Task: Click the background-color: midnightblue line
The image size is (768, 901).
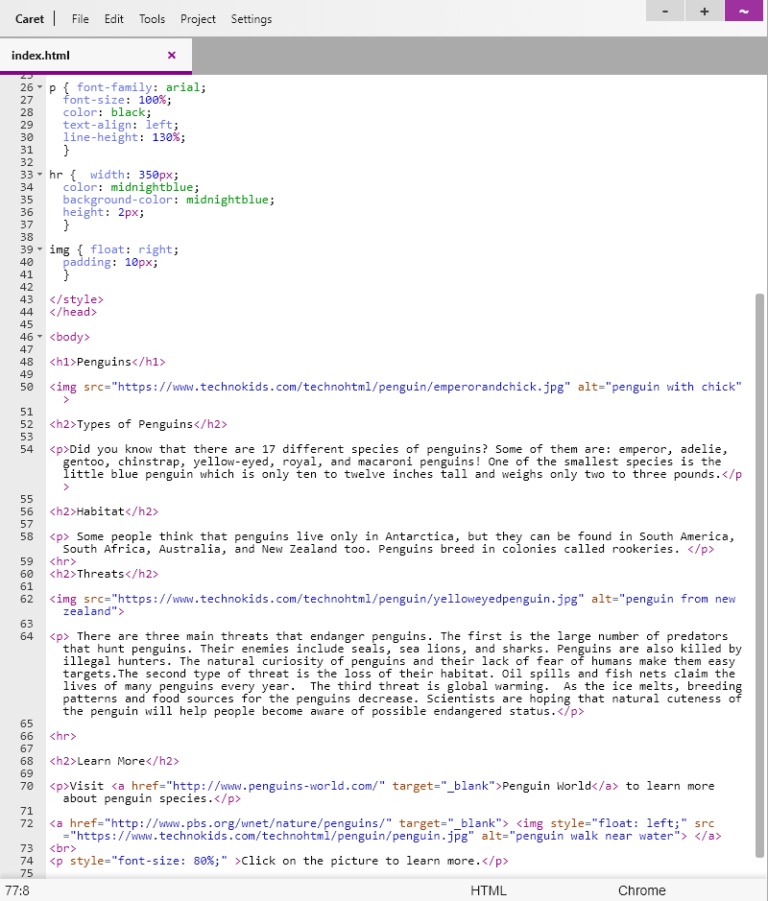Action: click(169, 199)
